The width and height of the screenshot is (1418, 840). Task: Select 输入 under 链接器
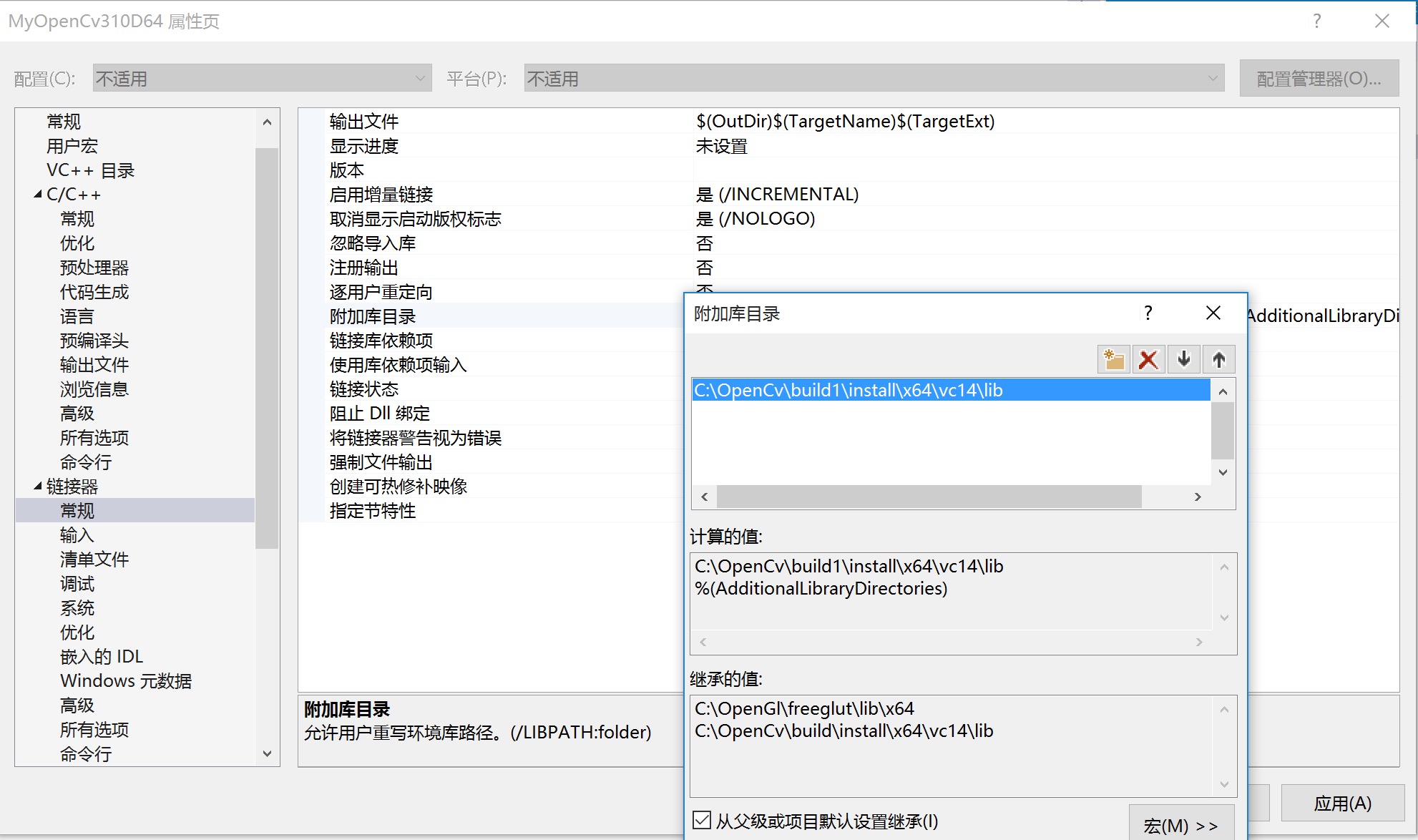pyautogui.click(x=77, y=535)
